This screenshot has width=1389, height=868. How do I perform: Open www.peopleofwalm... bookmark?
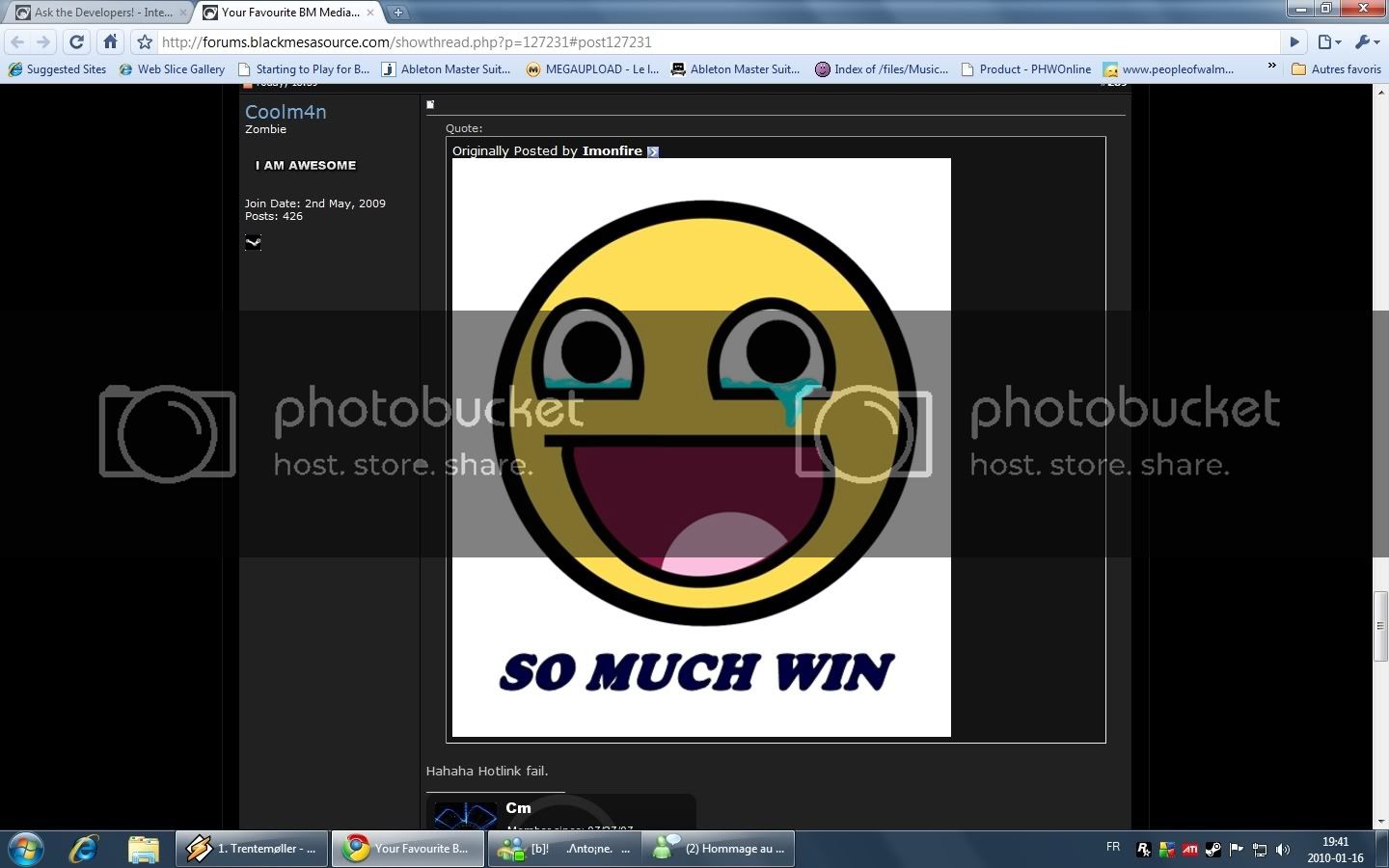coord(1169,69)
